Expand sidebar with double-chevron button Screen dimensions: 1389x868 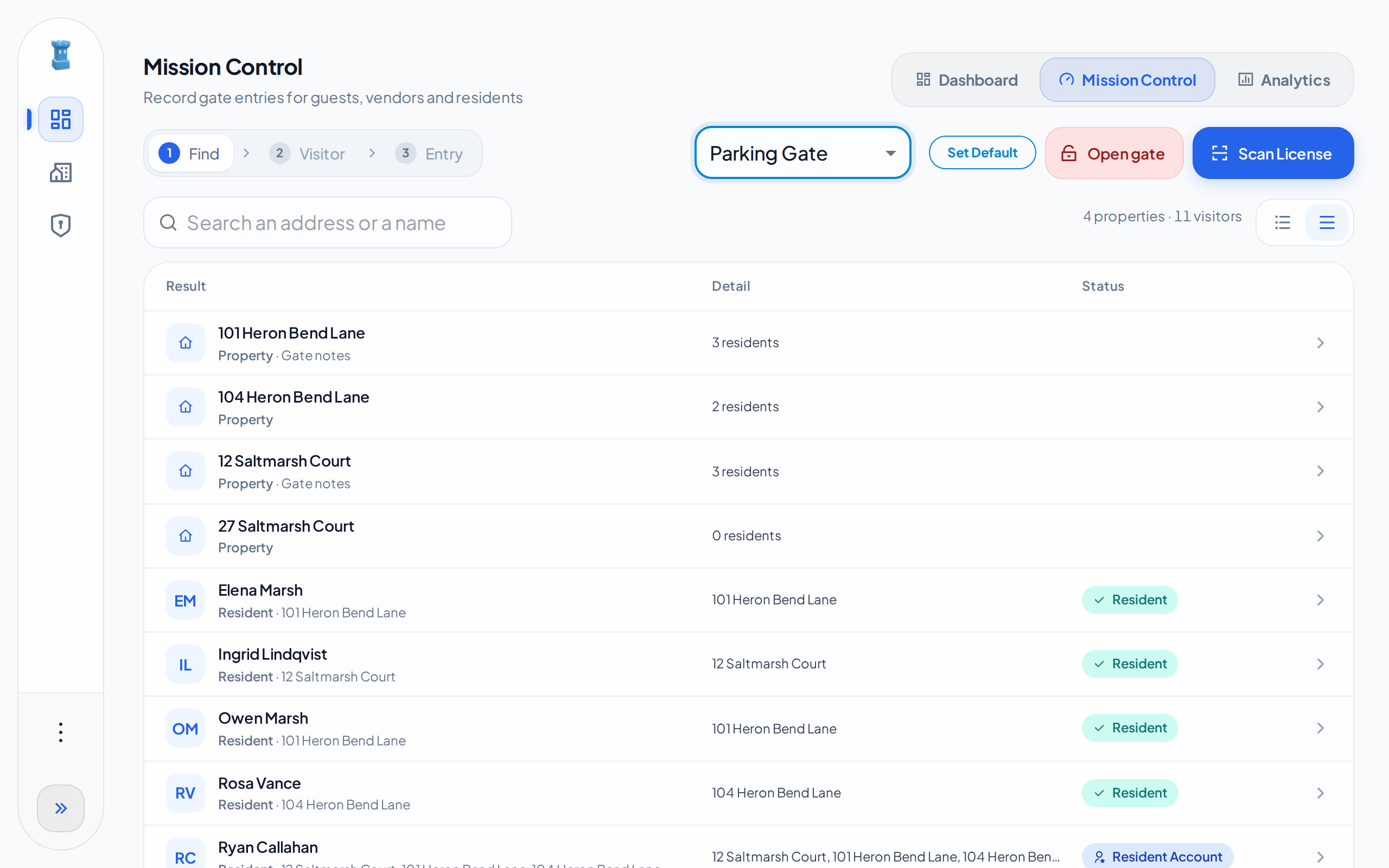click(60, 808)
